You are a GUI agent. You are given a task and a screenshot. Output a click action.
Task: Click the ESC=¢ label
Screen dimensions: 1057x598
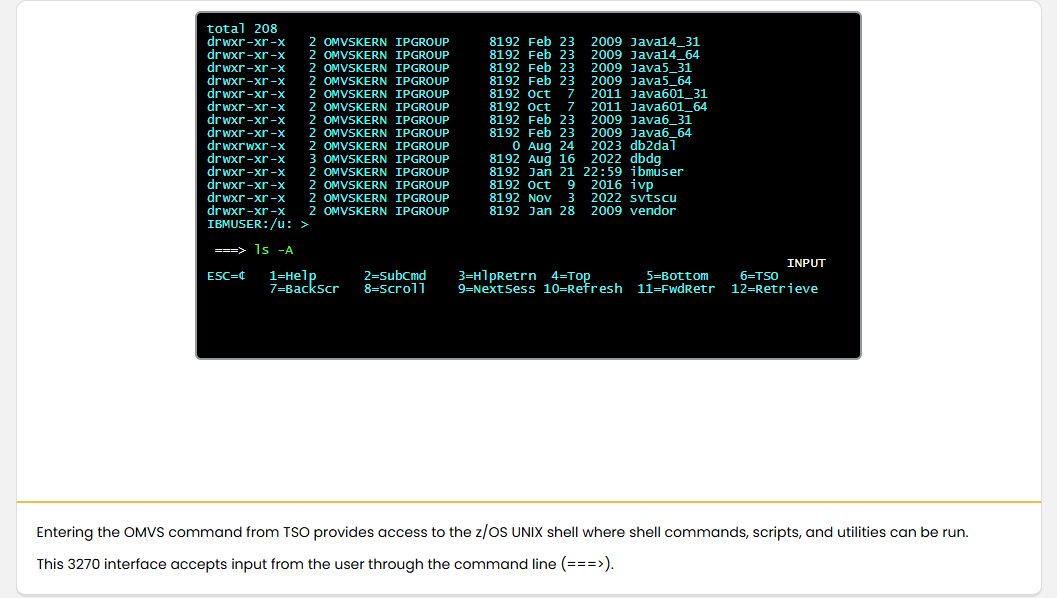[x=226, y=276]
